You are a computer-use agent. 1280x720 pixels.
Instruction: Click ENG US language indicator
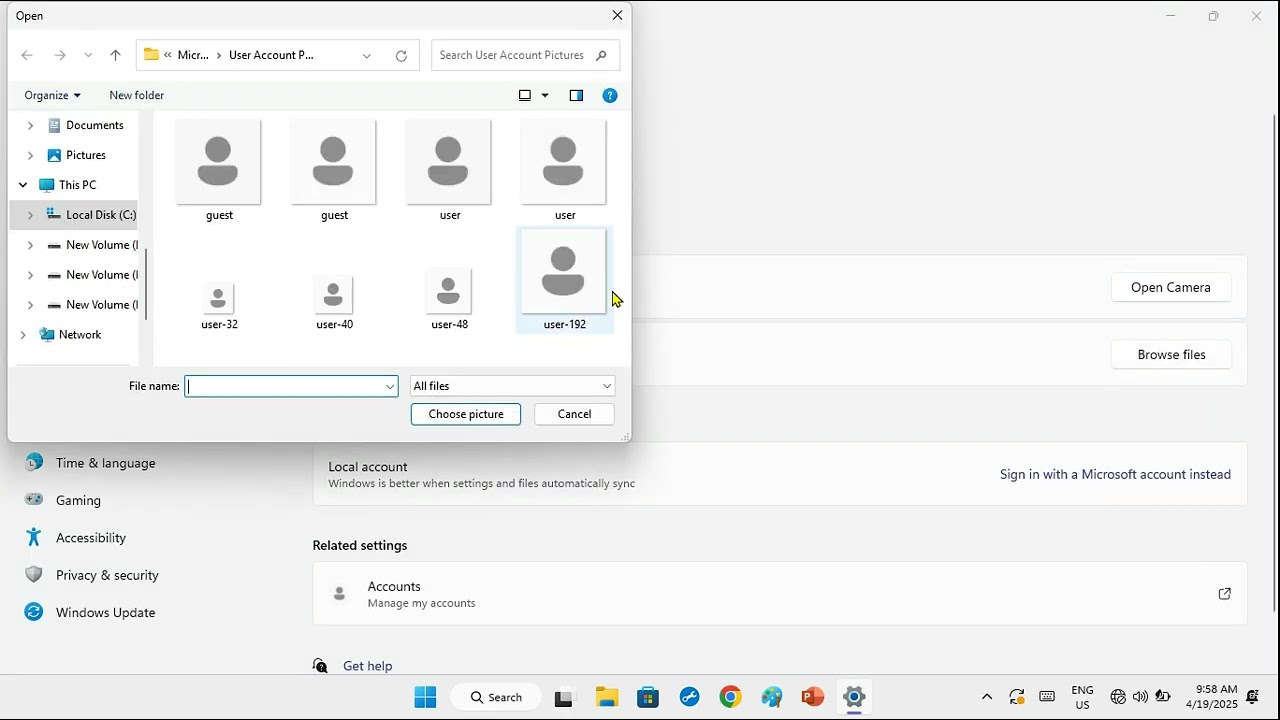click(1082, 697)
